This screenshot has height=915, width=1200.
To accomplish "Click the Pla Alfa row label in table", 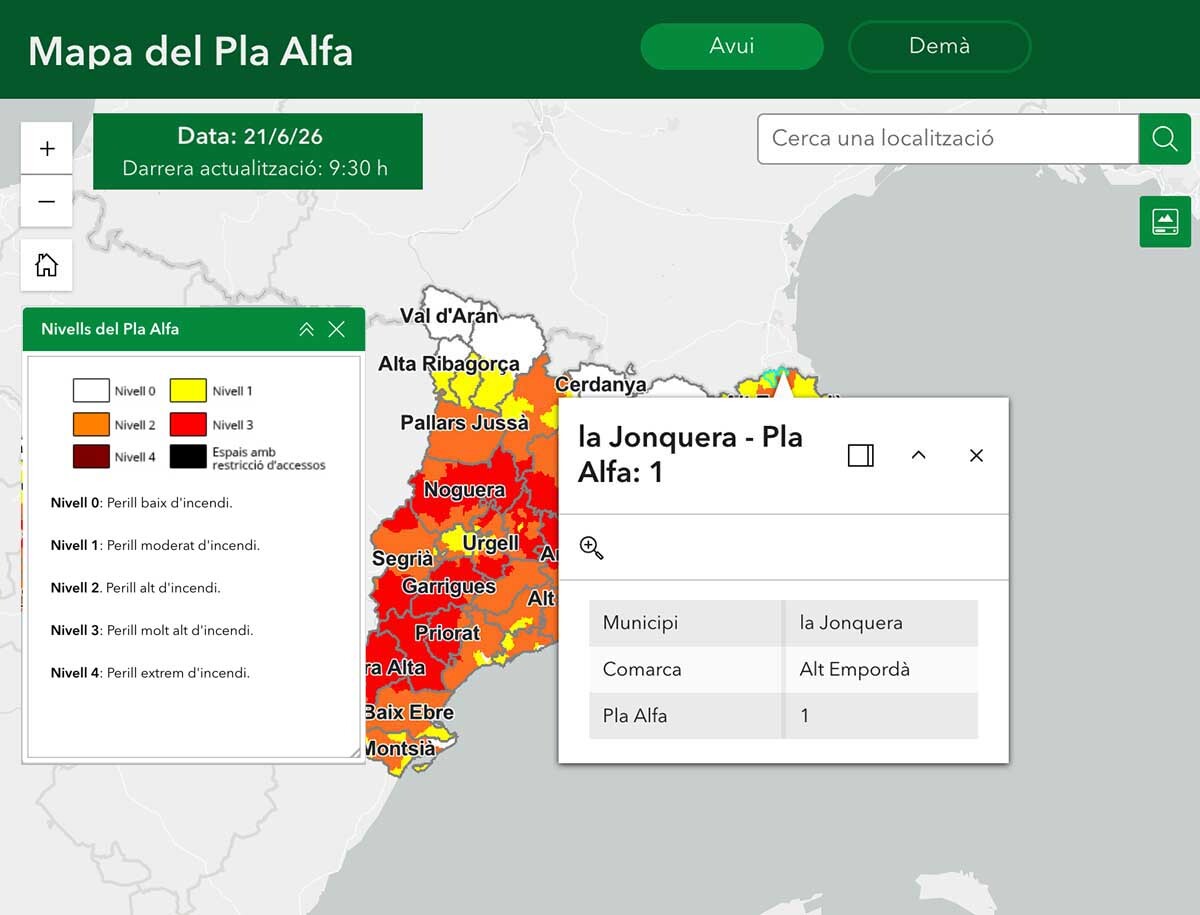I will coord(635,716).
